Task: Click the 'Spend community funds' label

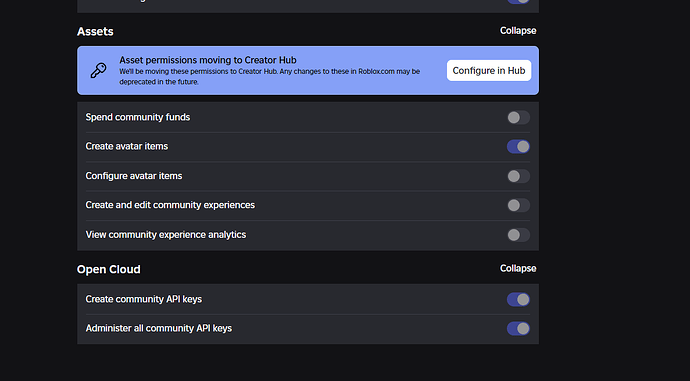Action: click(x=138, y=117)
